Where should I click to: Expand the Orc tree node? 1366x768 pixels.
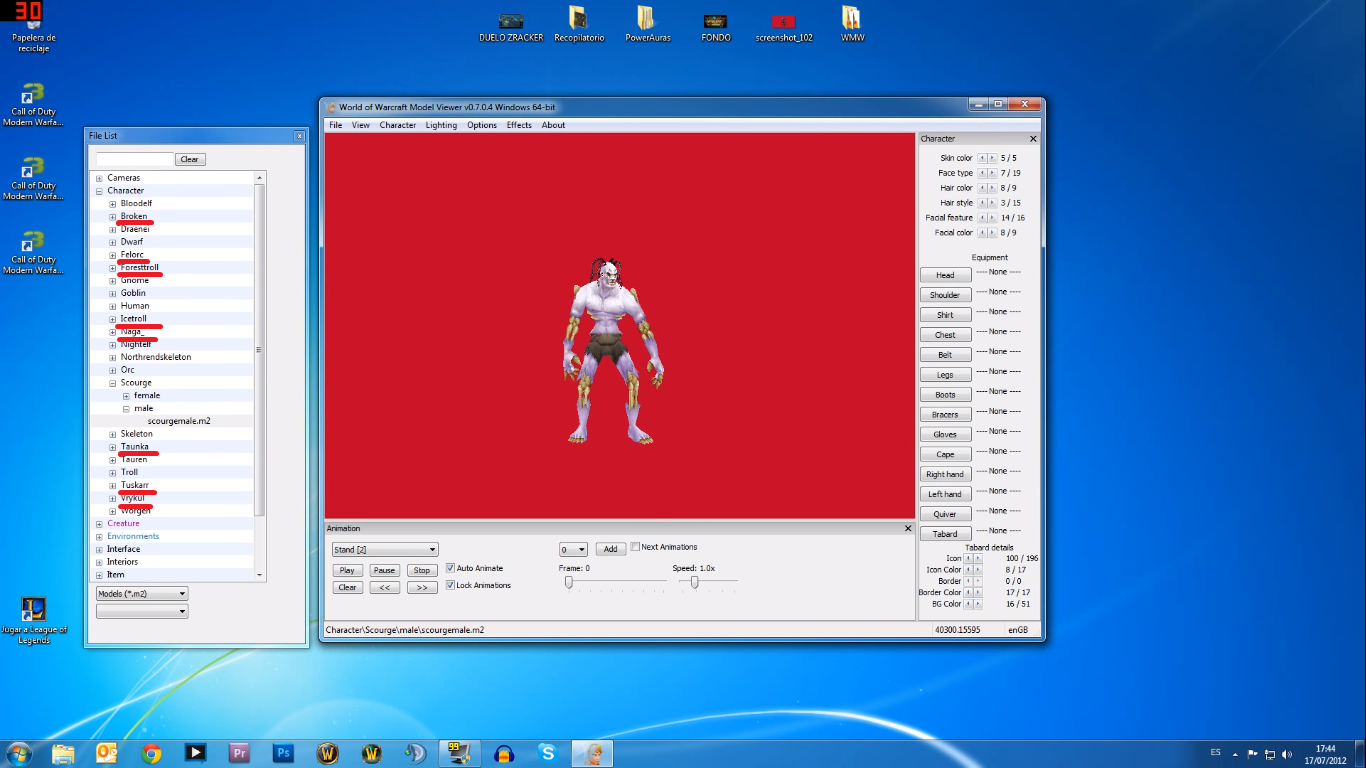click(x=113, y=370)
